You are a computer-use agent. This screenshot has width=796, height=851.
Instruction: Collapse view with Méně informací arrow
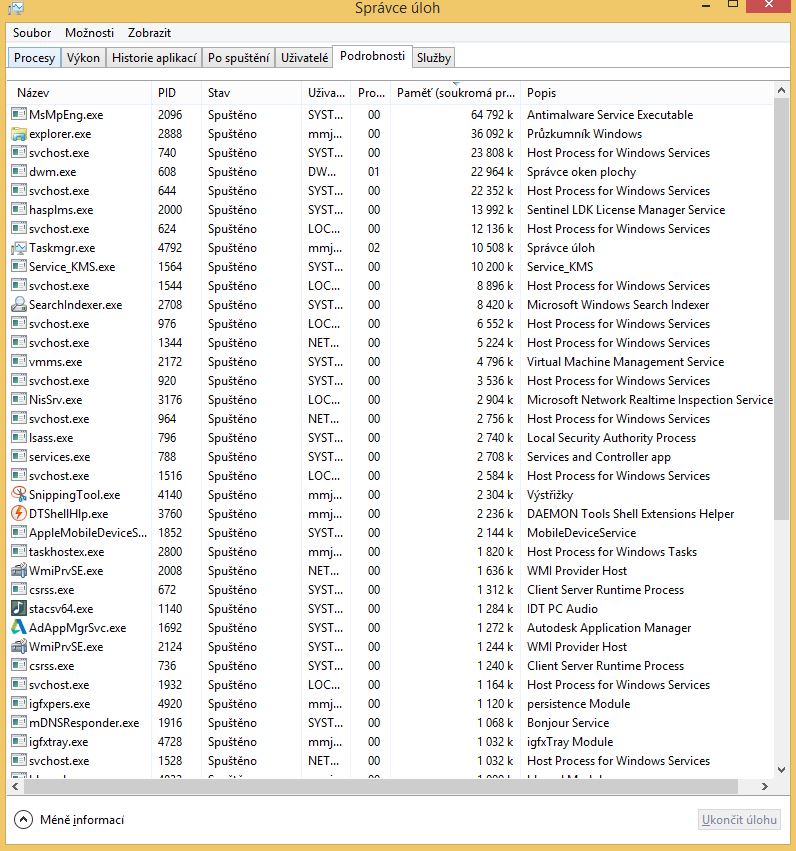click(23, 820)
